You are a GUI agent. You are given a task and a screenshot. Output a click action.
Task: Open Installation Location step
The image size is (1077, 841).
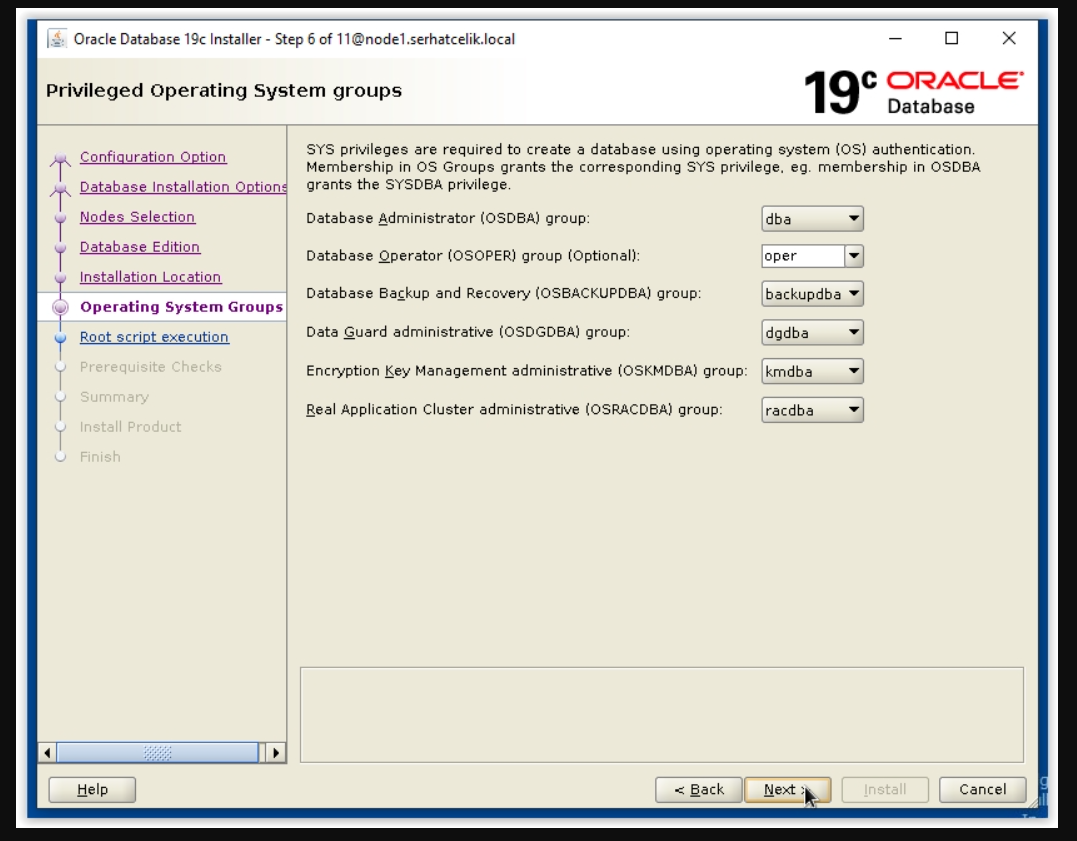point(150,277)
